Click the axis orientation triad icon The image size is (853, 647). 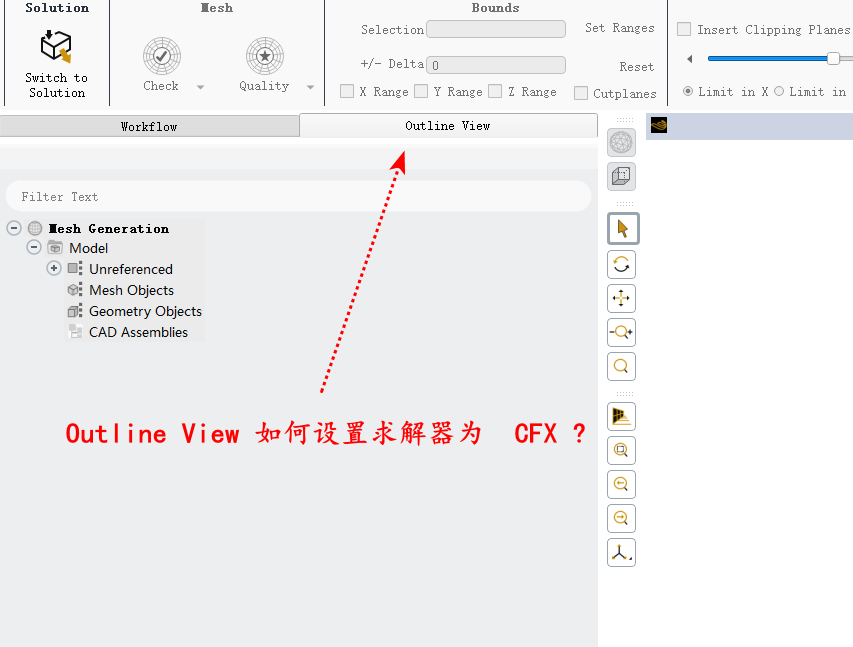pyautogui.click(x=621, y=553)
